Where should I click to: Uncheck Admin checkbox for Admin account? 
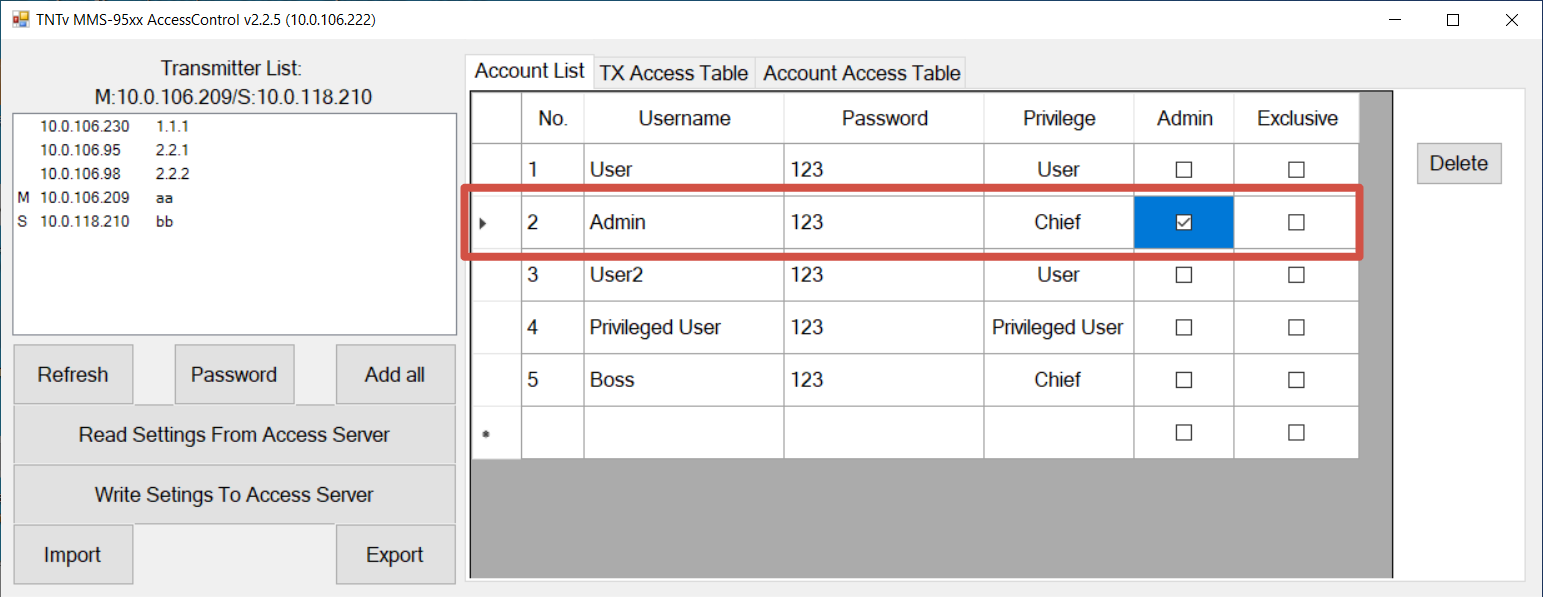coord(1184,223)
